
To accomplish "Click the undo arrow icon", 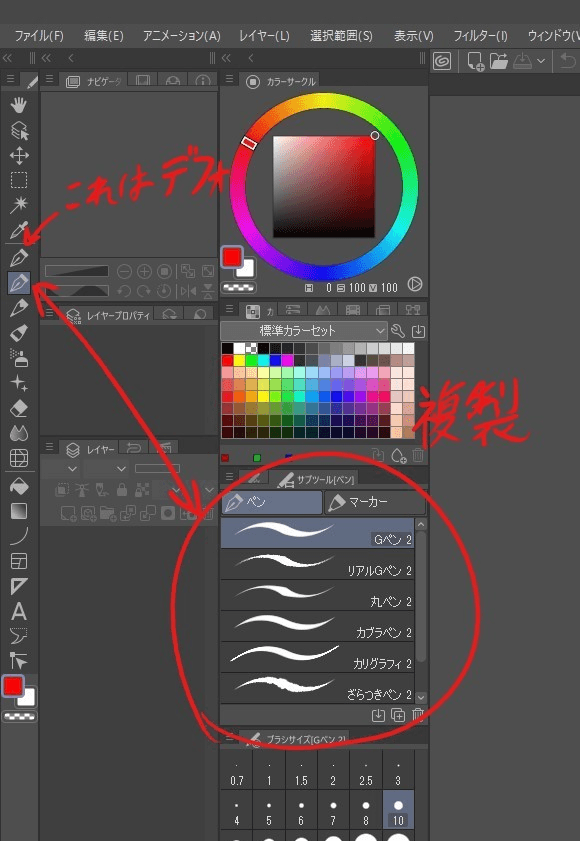I will [568, 61].
